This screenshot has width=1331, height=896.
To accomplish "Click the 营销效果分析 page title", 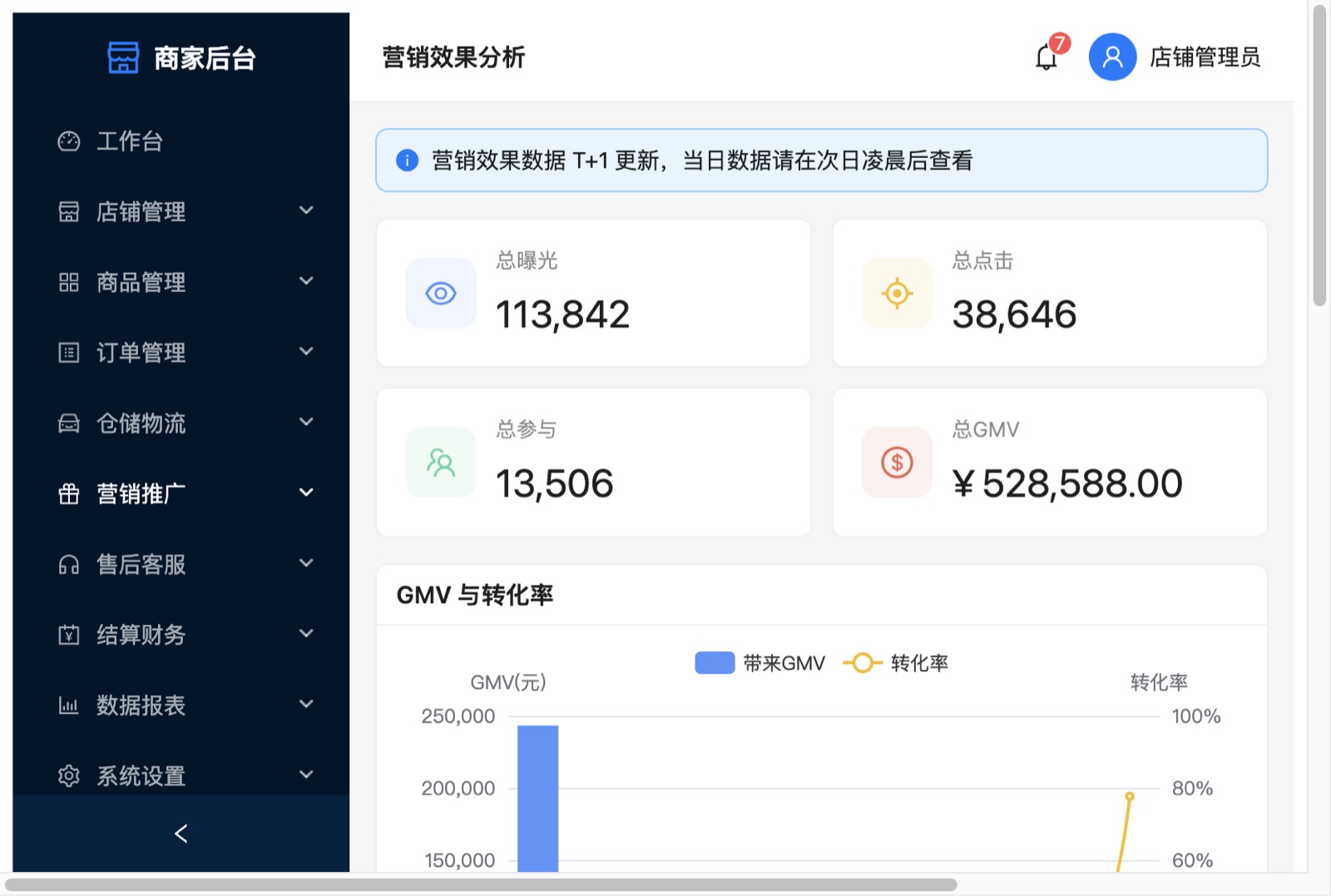I will click(453, 57).
